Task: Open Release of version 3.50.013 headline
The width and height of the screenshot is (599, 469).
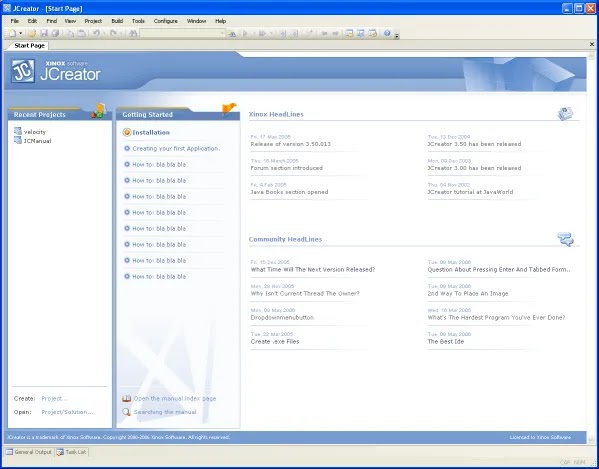Action: (290, 144)
